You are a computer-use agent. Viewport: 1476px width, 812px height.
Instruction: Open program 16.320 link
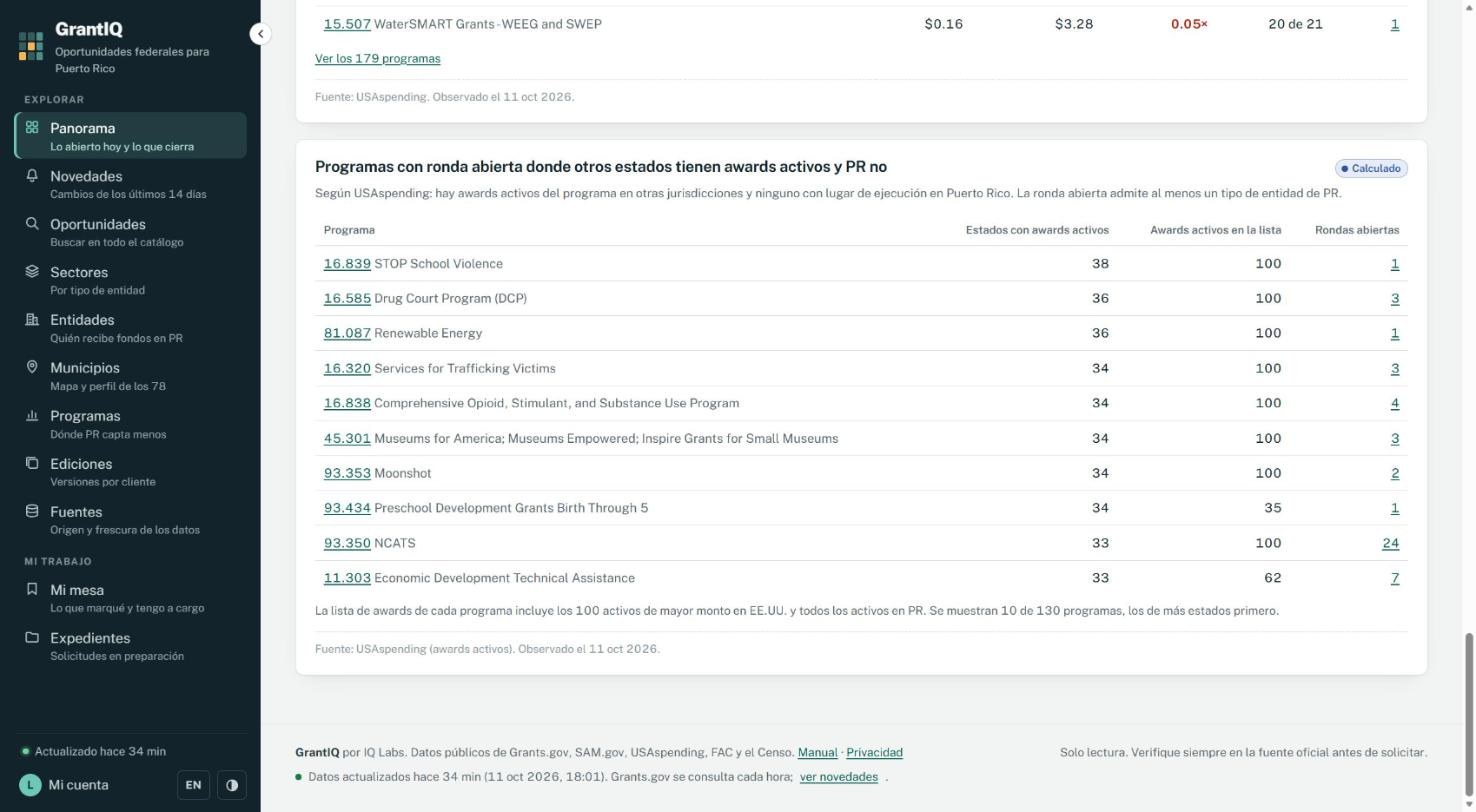click(x=347, y=368)
